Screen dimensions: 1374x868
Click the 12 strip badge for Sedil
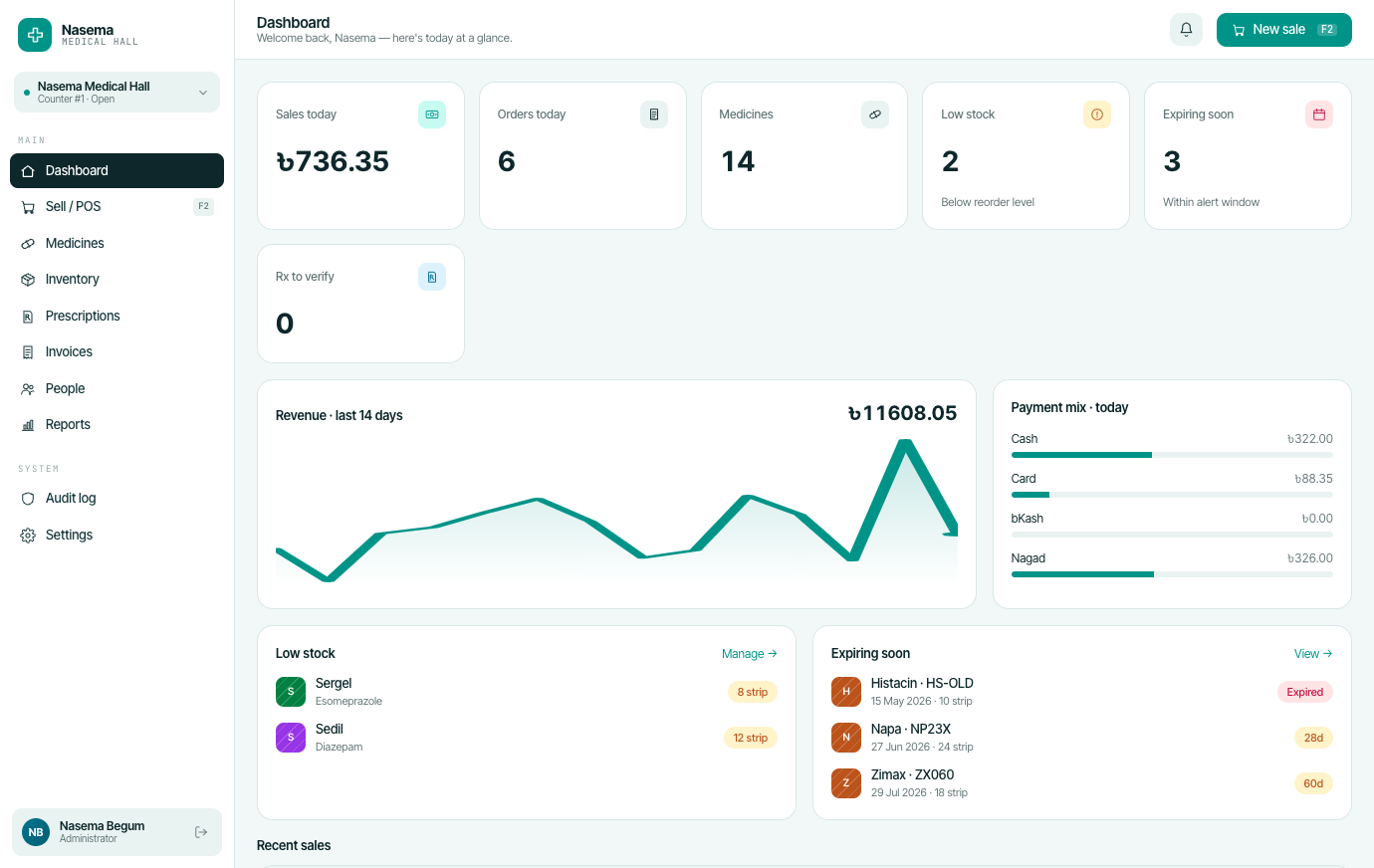point(750,738)
